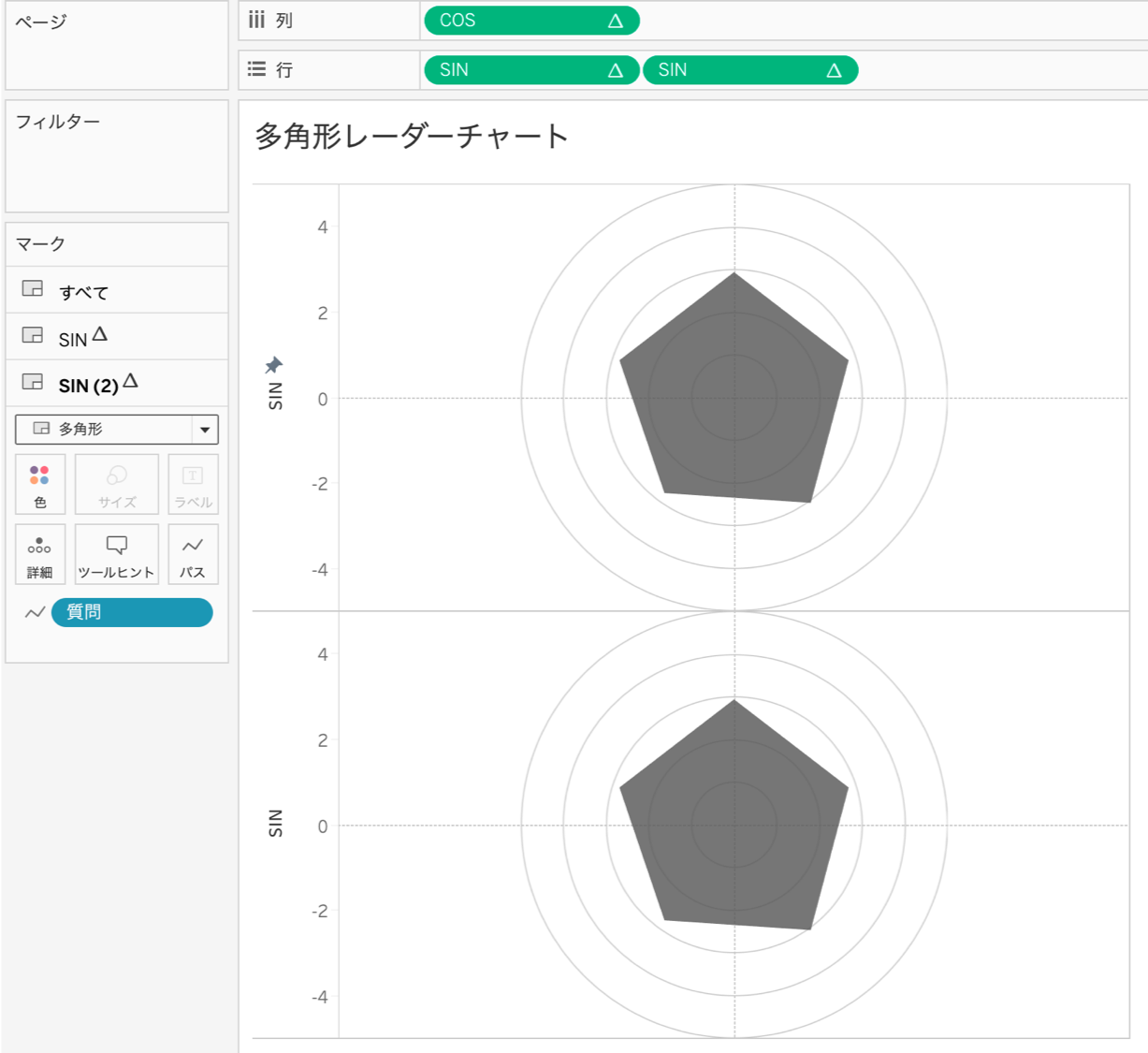Click the pin icon on the upper SIN axis
Viewport: 1148px width, 1053px height.
[273, 365]
